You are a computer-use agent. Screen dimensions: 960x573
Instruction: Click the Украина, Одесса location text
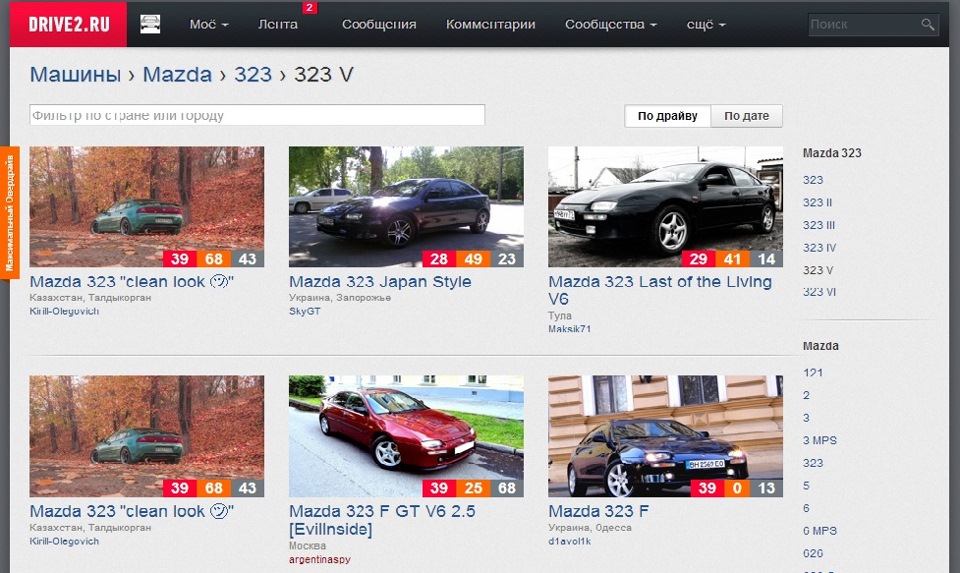tap(590, 528)
